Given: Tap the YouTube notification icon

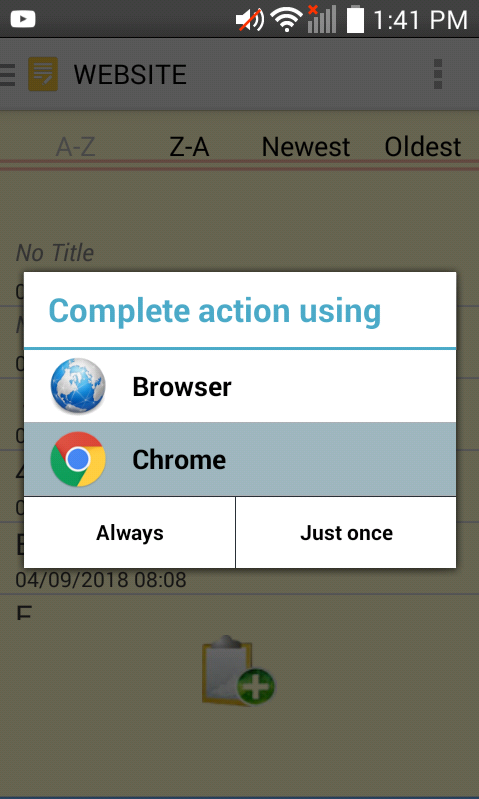Looking at the screenshot, I should [x=22, y=19].
